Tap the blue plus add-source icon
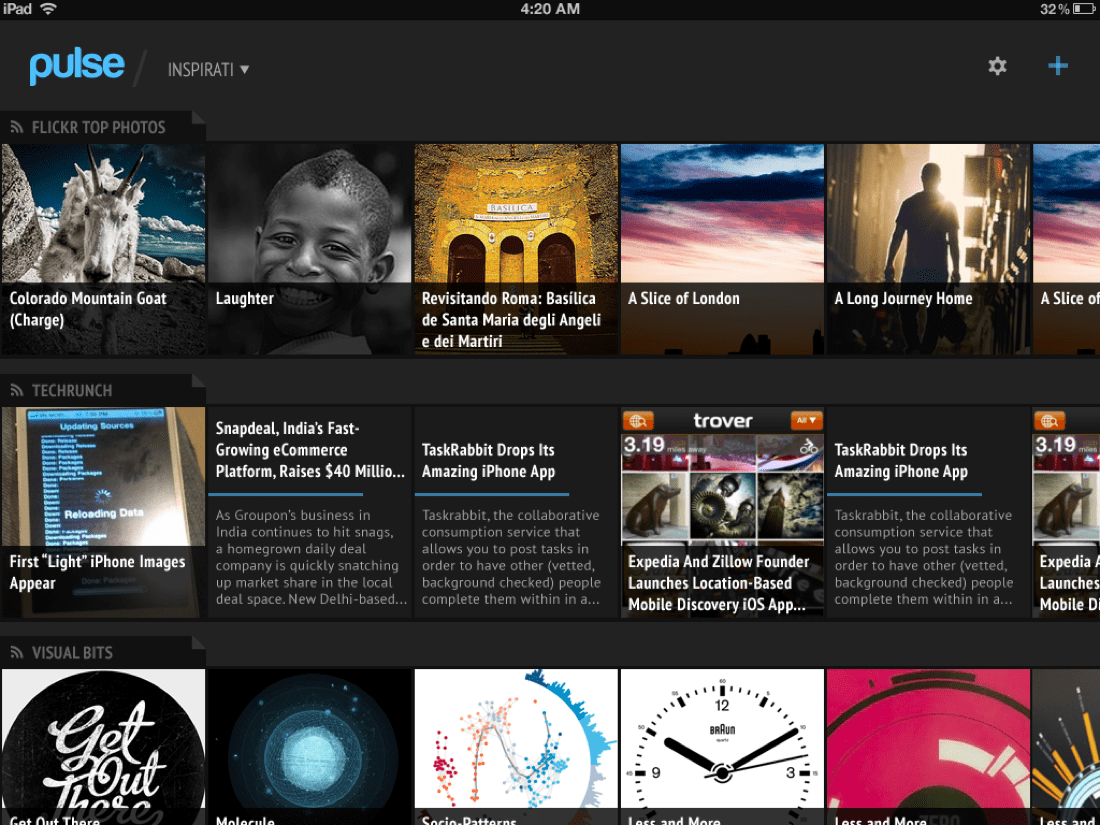 (x=1057, y=66)
